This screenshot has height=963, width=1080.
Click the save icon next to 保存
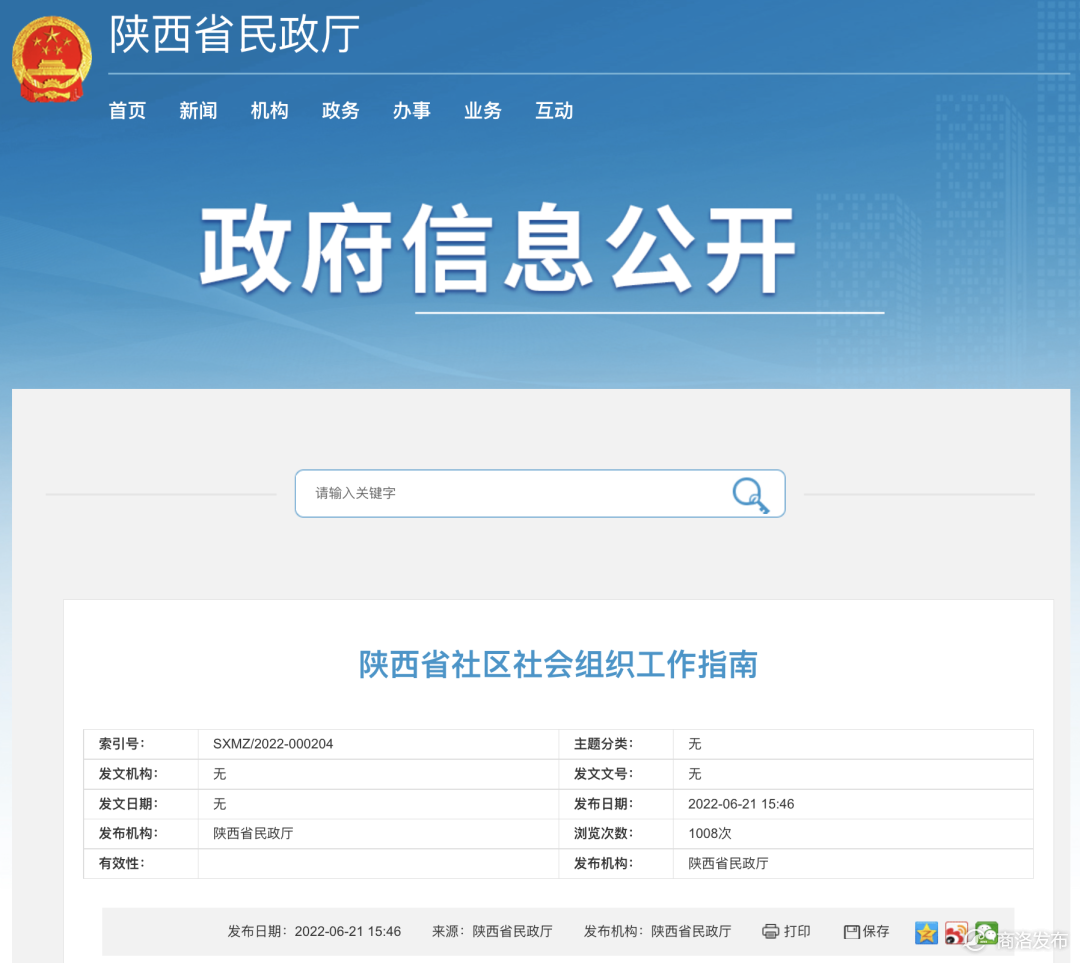(x=851, y=932)
